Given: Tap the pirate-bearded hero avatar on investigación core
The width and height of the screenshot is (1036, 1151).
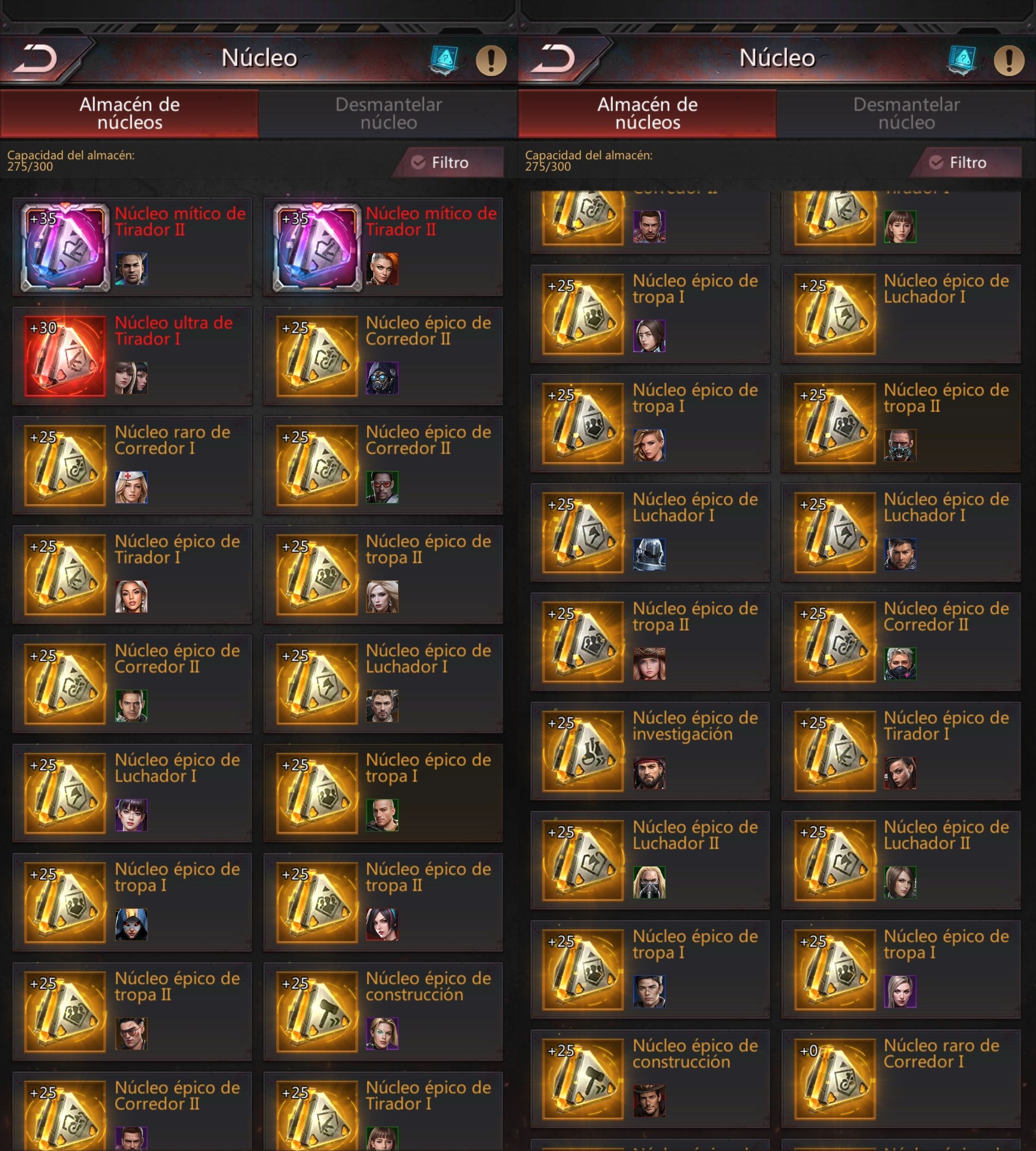Looking at the screenshot, I should 649,773.
